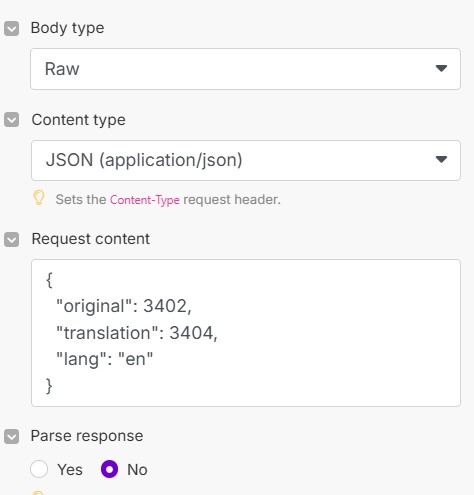Place cursor on the "lang": "en" line
Viewport: 474px width, 495px height.
[104, 359]
